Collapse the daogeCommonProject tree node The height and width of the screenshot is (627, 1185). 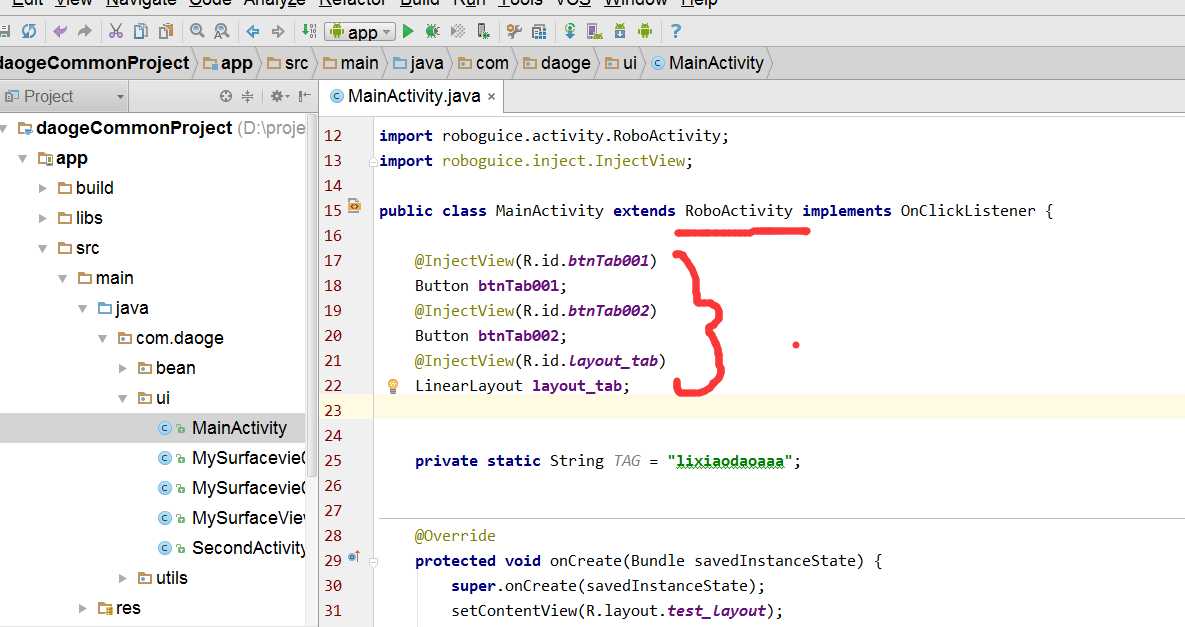coord(4,128)
